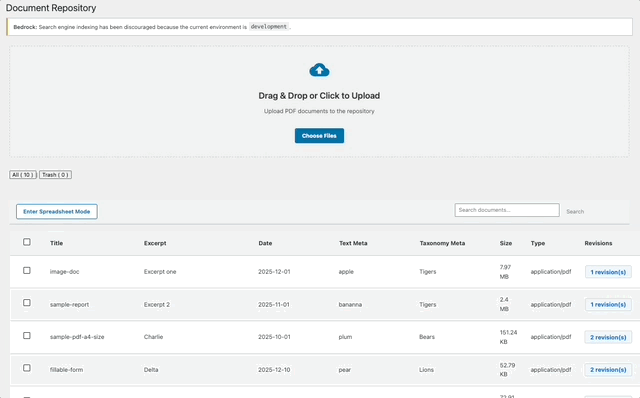This screenshot has height=398, width=640.
Task: Click the Search button
Action: [x=575, y=211]
